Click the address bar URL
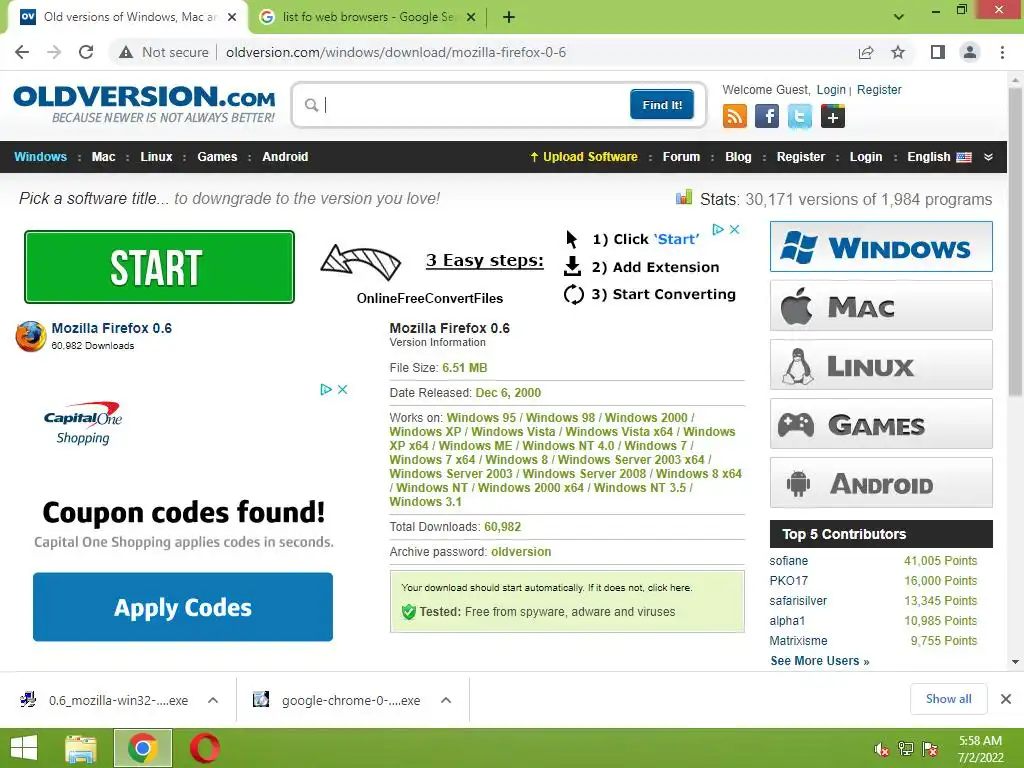The width and height of the screenshot is (1024, 768). (396, 52)
